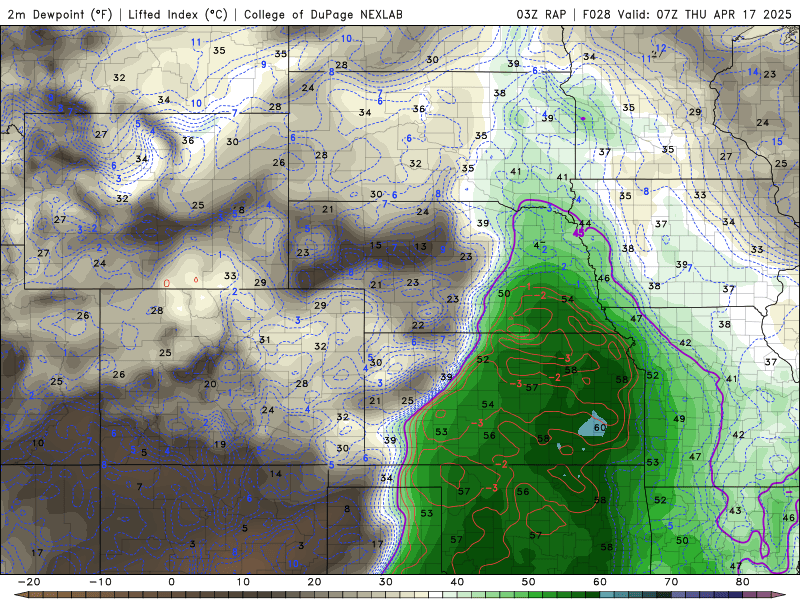
Task: Click the blue '14' lifted index label
Action: coord(753,72)
